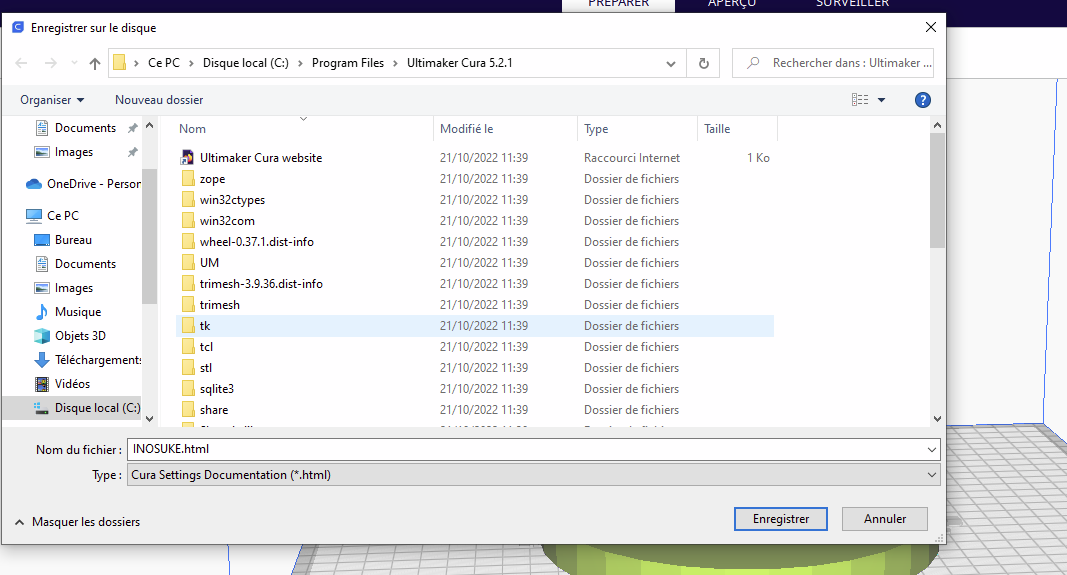1067x575 pixels.
Task: Select Ultimaker Cura 5.2.1 breadcrumb
Action: coord(459,63)
